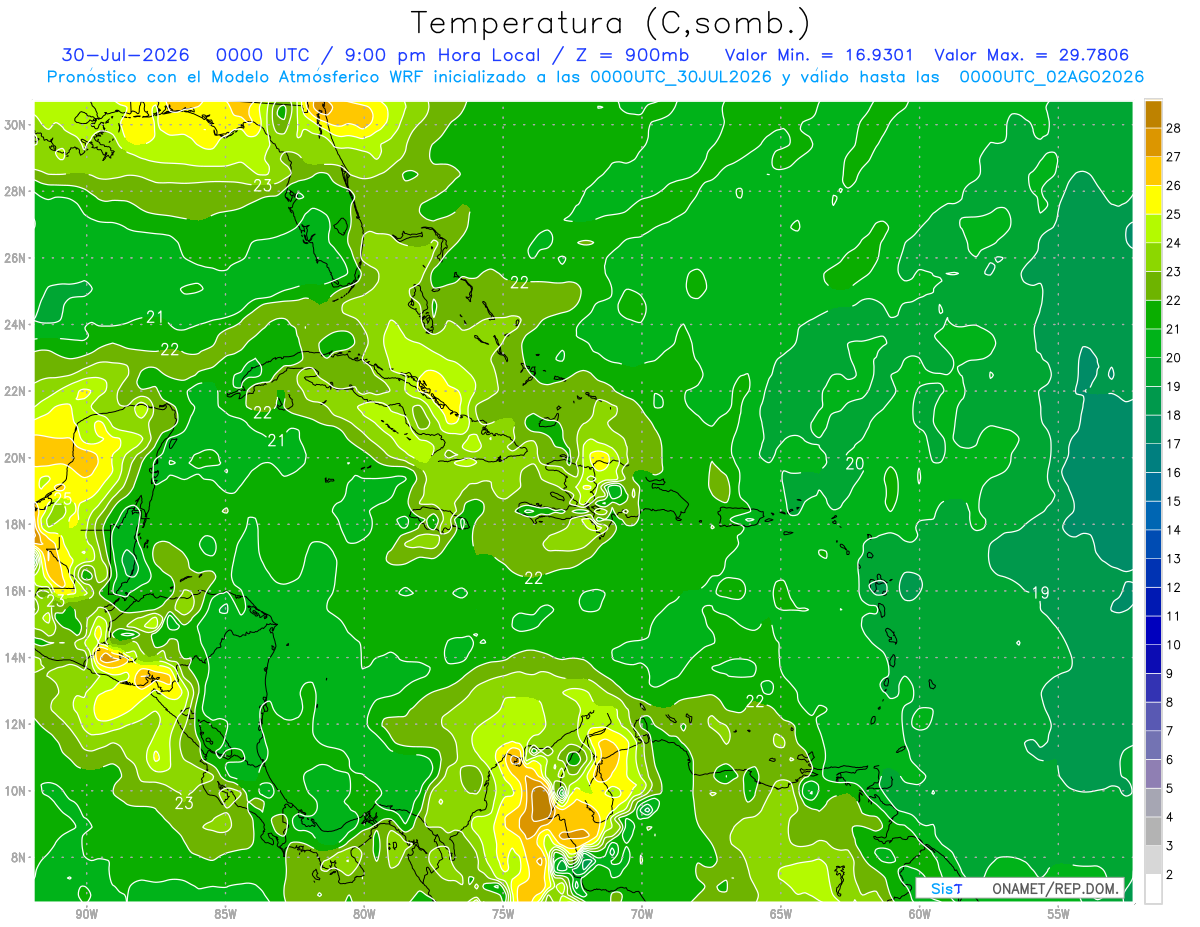Click the yellow swatch between legend values 25 and 26
Screen dimensions: 1200x927
click(1153, 200)
